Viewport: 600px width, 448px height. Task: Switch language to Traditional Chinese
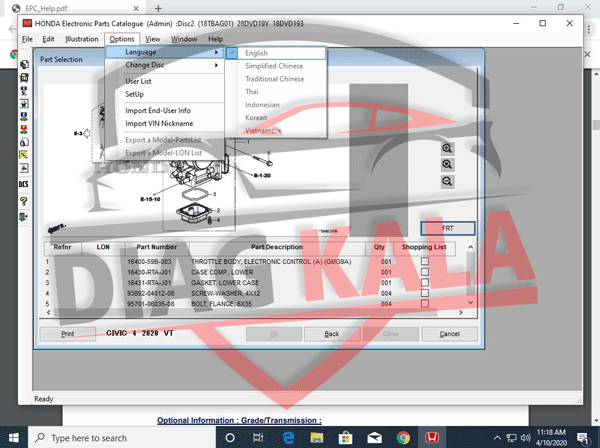pyautogui.click(x=276, y=79)
